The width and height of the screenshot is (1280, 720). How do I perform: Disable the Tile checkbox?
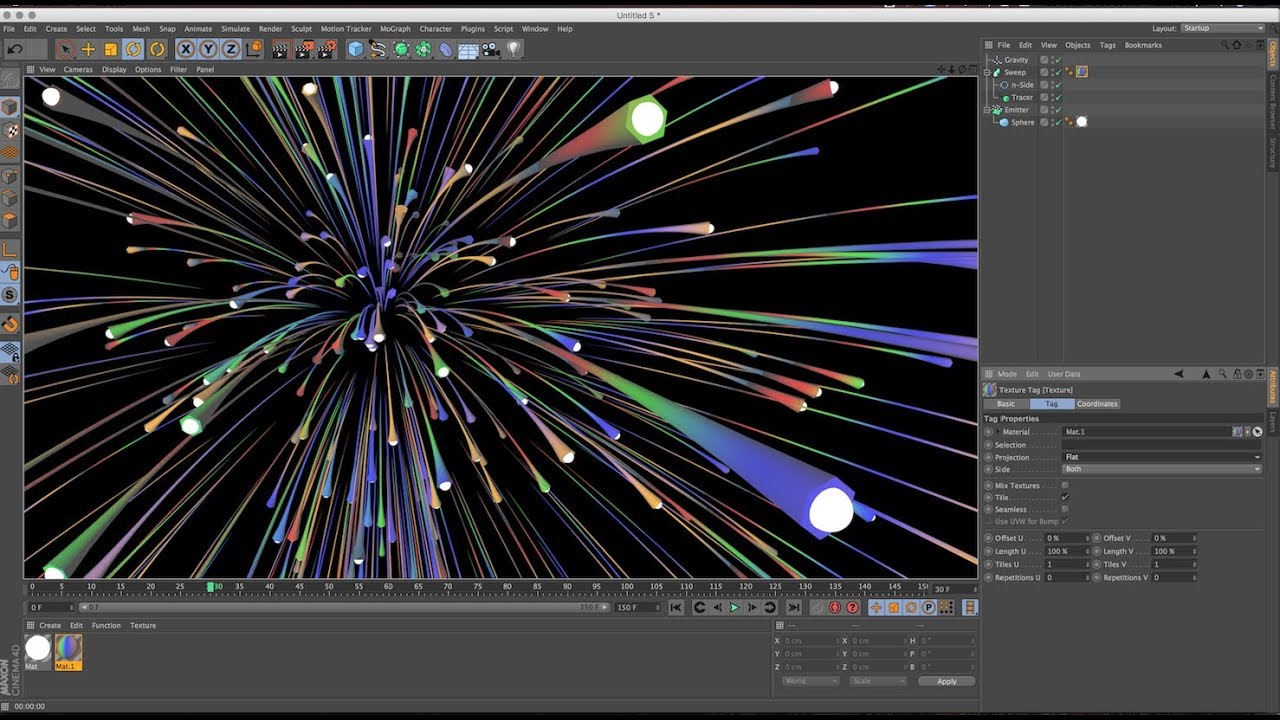(x=1065, y=497)
